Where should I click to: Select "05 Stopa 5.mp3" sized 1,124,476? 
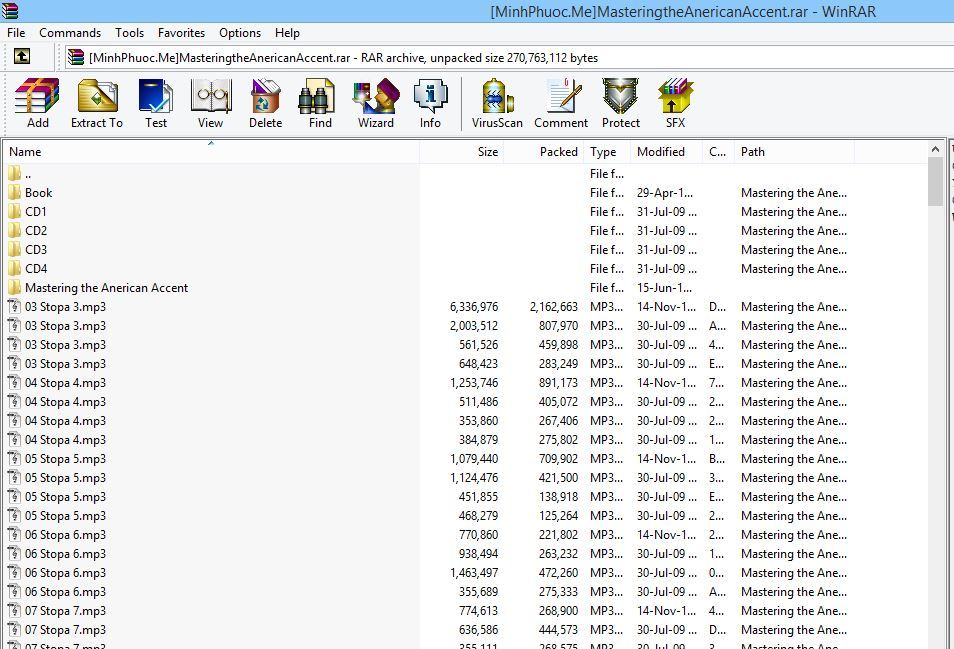point(65,477)
